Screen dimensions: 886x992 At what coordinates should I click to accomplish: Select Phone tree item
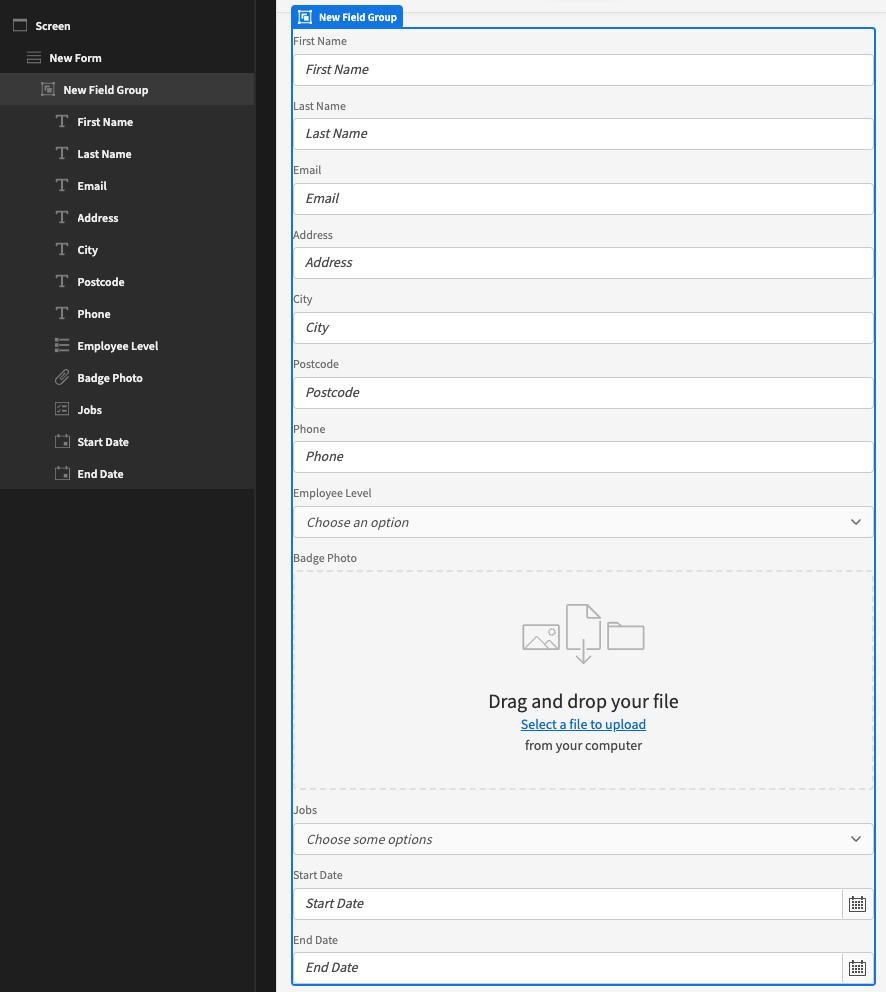click(x=127, y=314)
